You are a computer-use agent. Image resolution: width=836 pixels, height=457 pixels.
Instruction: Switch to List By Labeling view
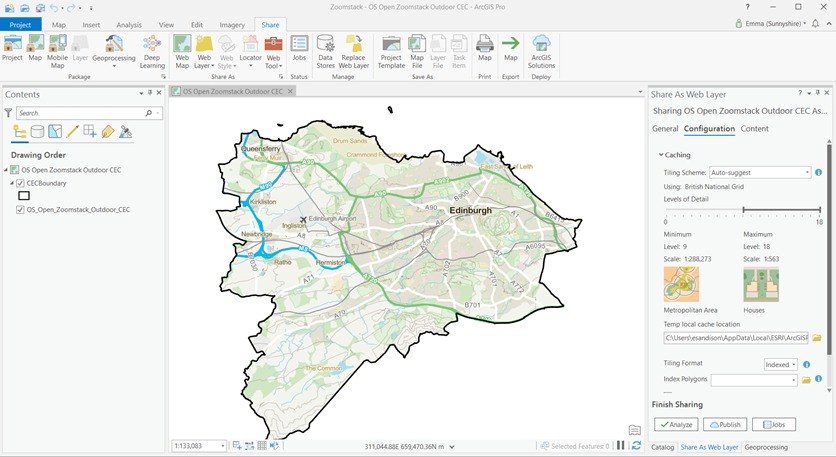108,132
